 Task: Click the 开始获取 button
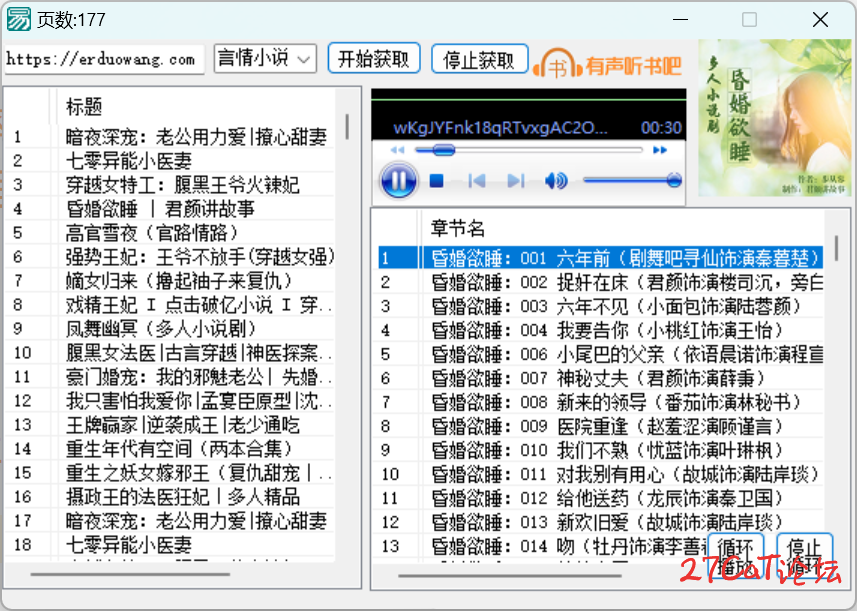(374, 59)
